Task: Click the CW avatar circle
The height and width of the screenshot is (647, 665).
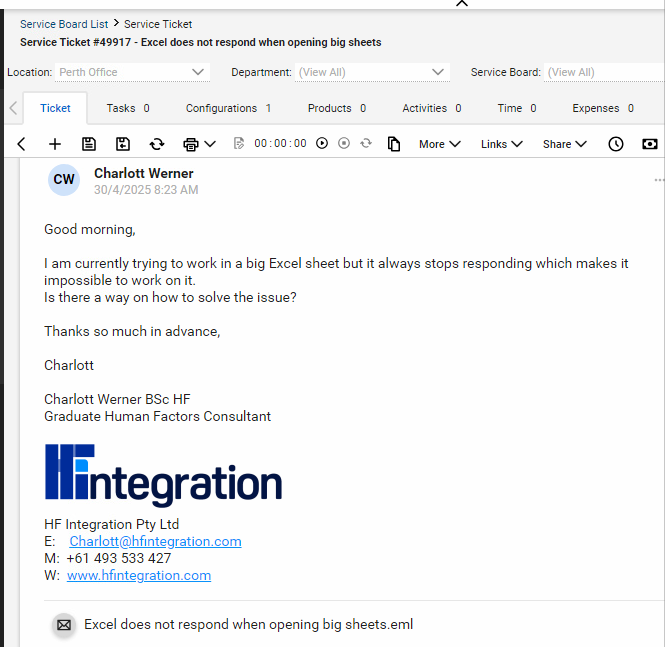Action: click(64, 180)
